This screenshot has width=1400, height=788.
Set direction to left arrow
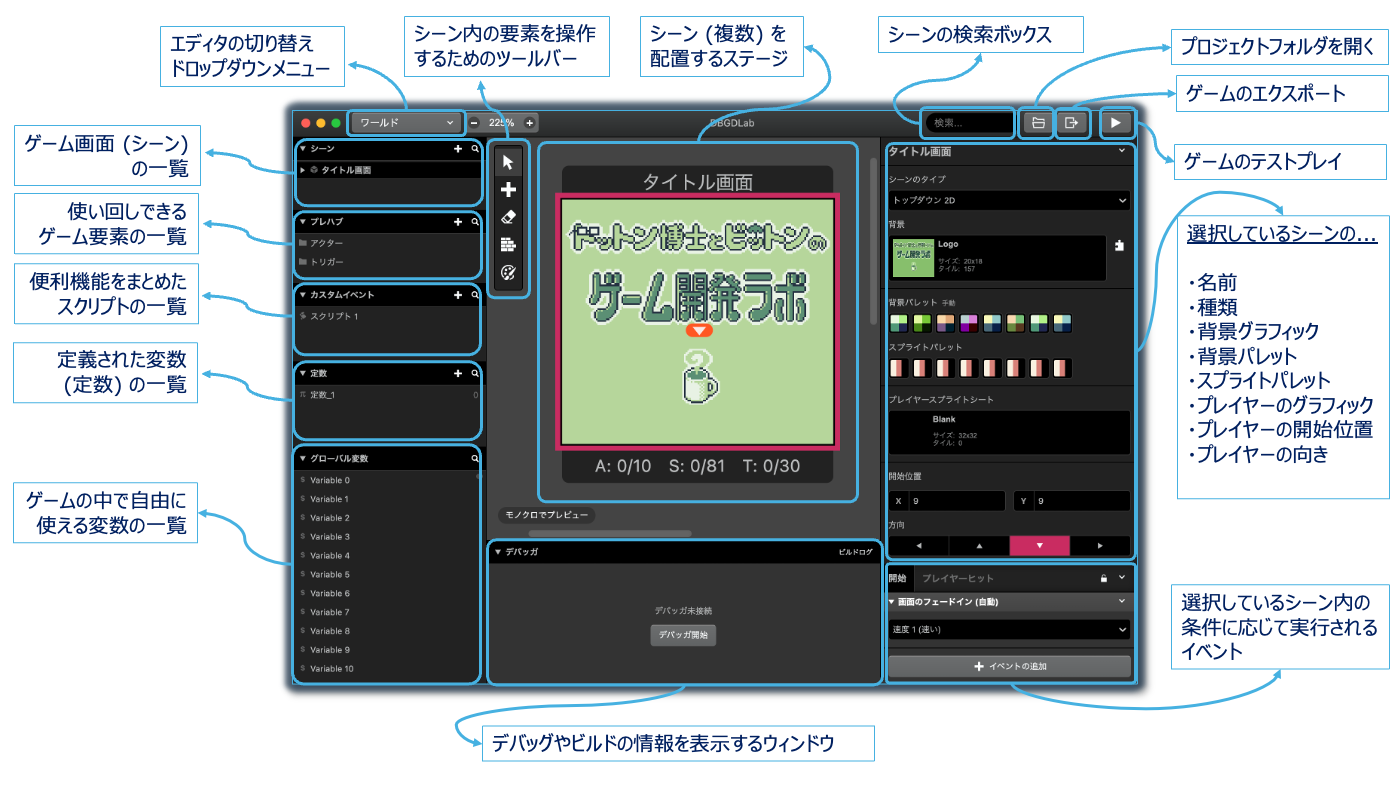[x=919, y=546]
